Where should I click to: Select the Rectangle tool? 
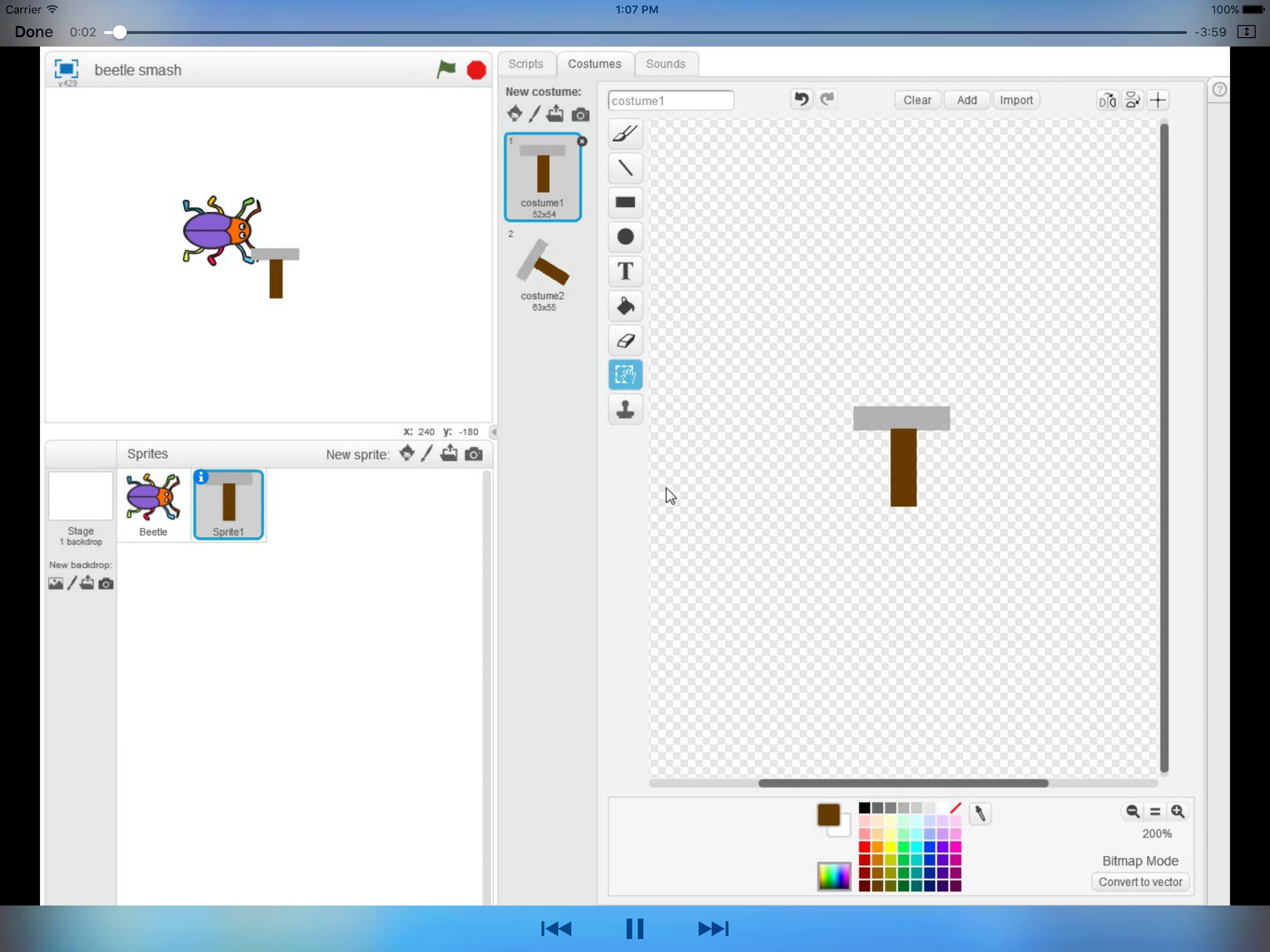(625, 202)
